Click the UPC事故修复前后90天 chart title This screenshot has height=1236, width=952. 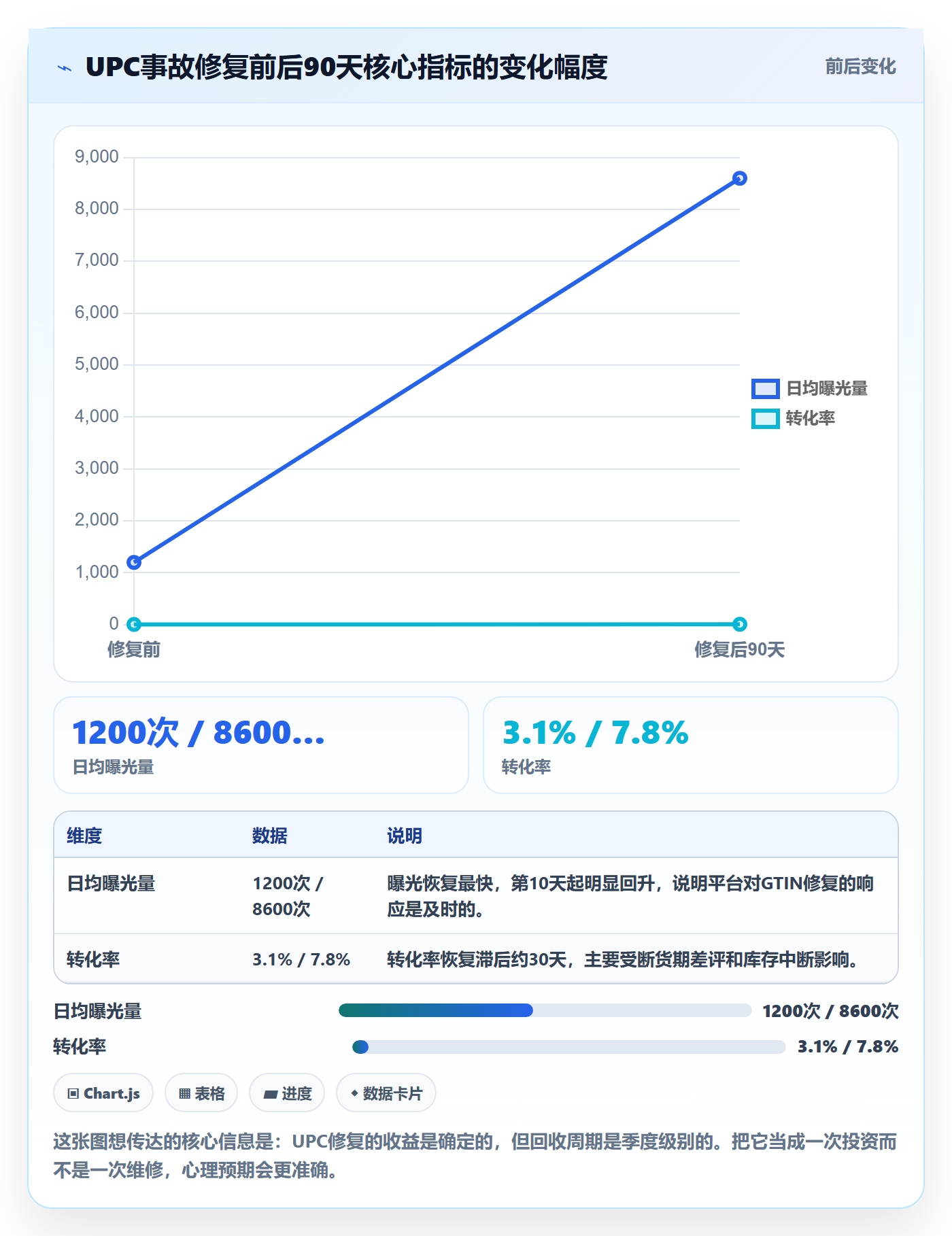pyautogui.click(x=346, y=67)
